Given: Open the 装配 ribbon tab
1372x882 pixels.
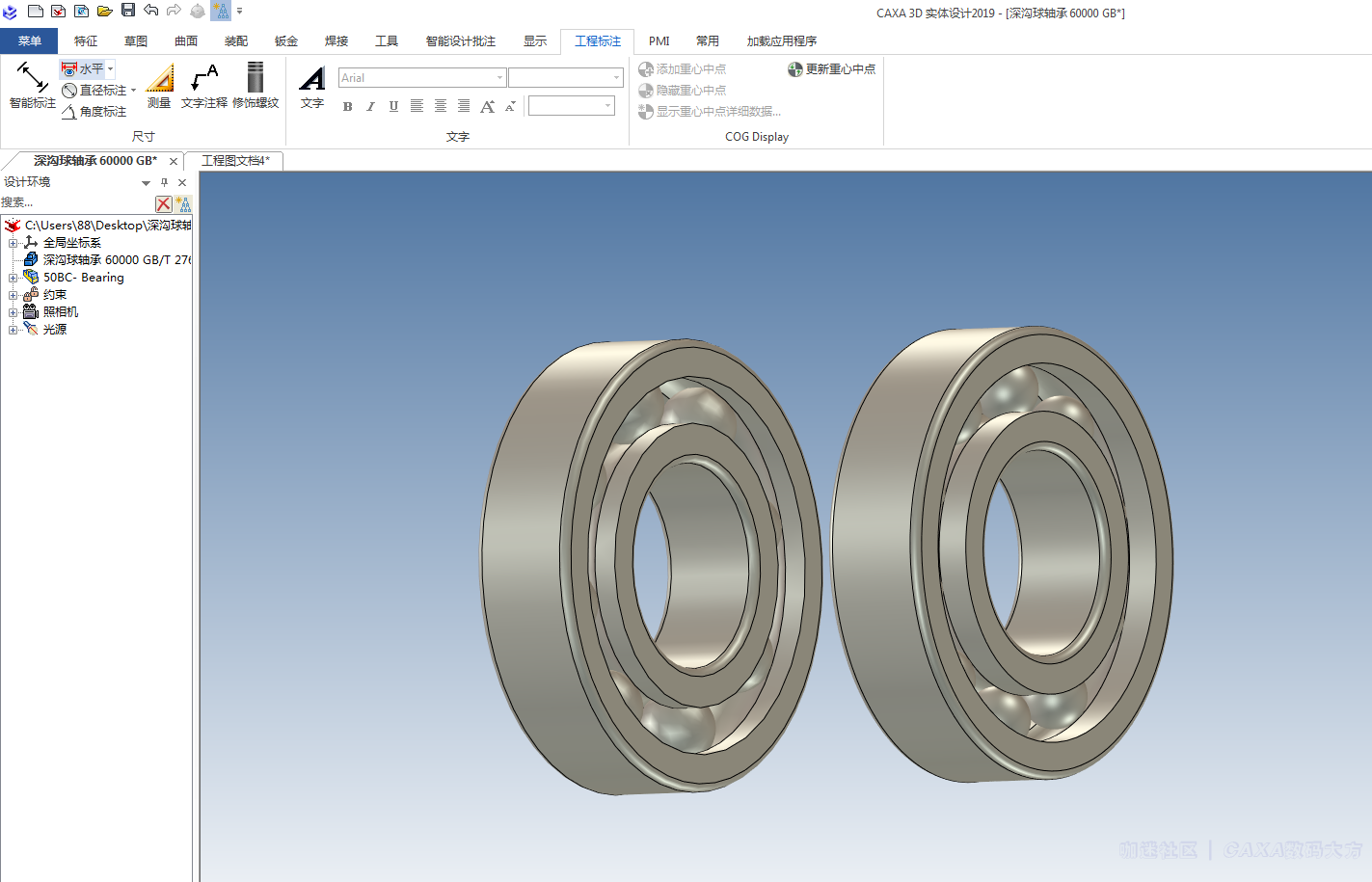Looking at the screenshot, I should (236, 41).
